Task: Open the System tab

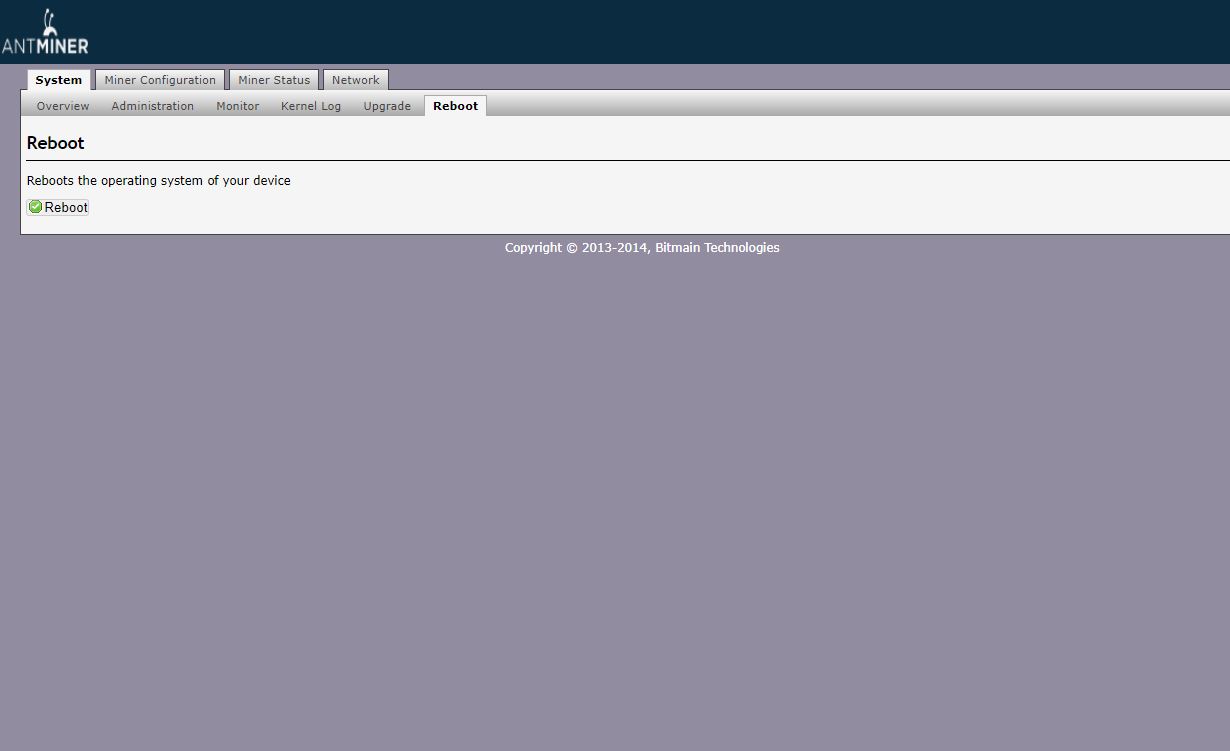Action: (59, 80)
